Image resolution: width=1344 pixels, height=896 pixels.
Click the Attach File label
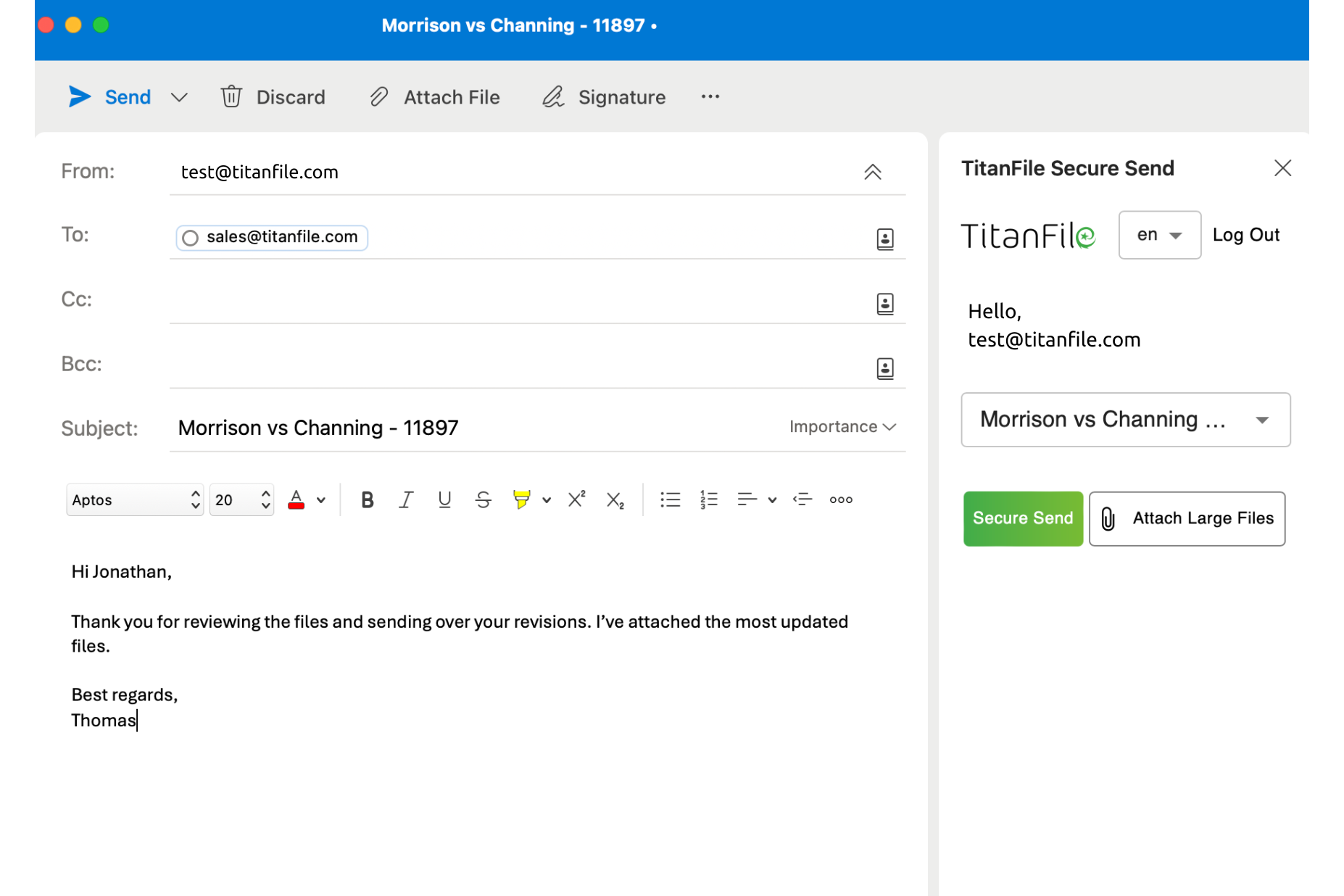click(x=452, y=97)
